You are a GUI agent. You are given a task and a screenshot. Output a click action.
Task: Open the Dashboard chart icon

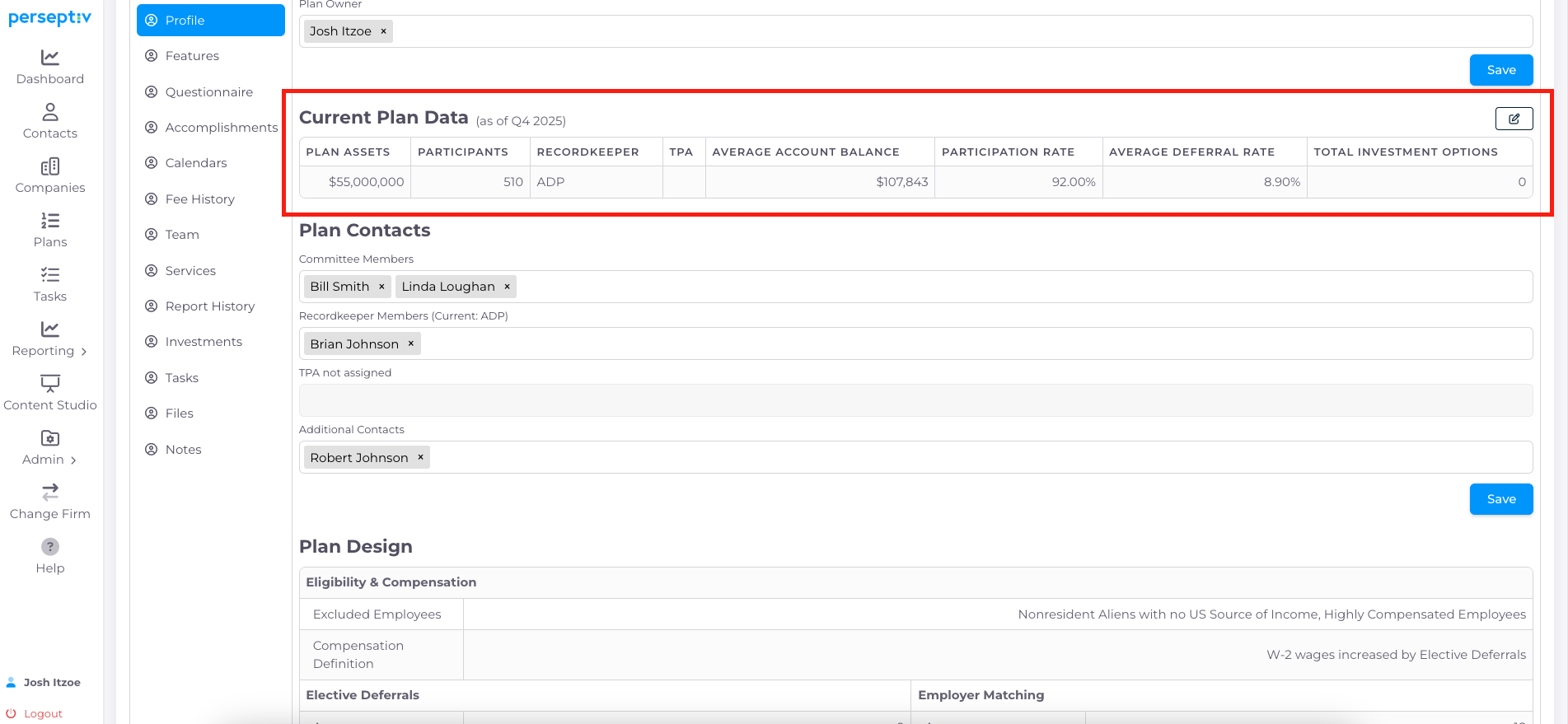pos(50,58)
